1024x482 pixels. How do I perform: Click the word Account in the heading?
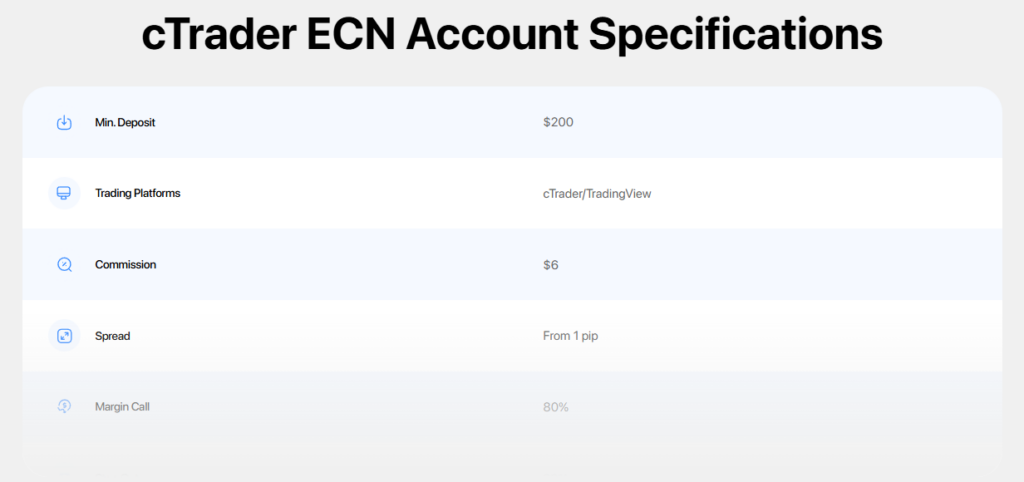pos(495,35)
